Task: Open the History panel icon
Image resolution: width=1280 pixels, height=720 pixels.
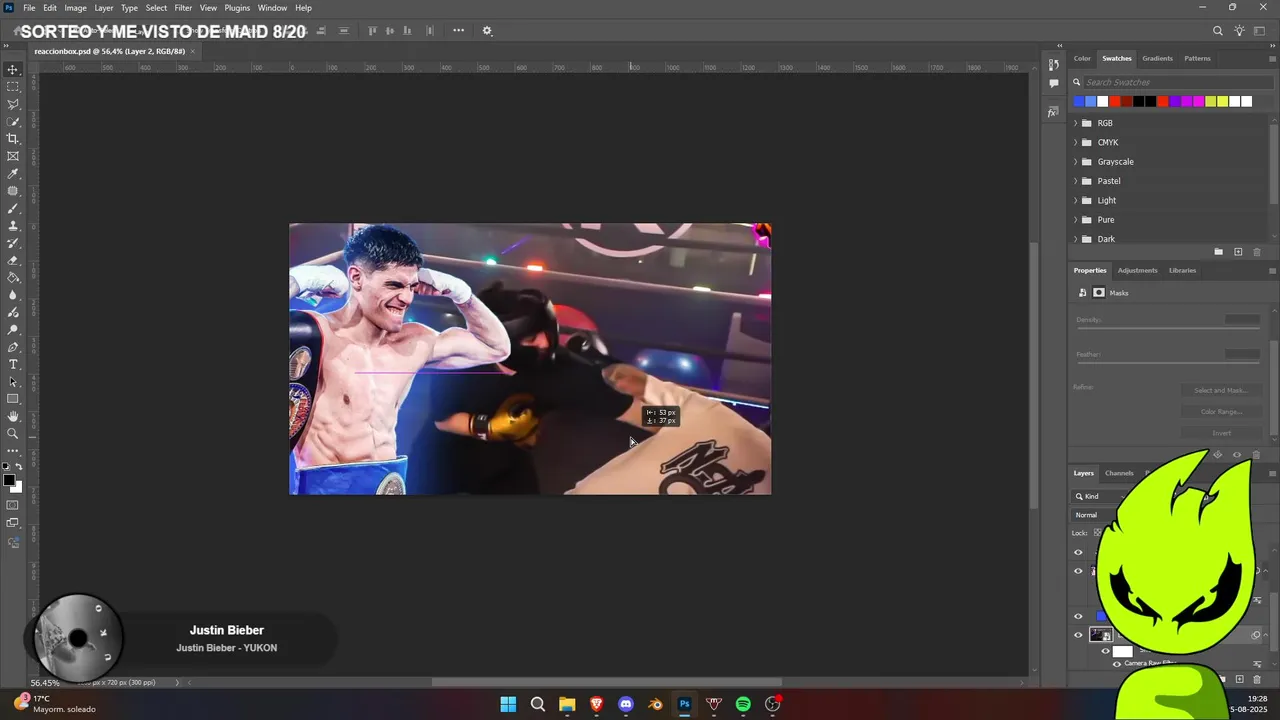Action: pos(1053,64)
